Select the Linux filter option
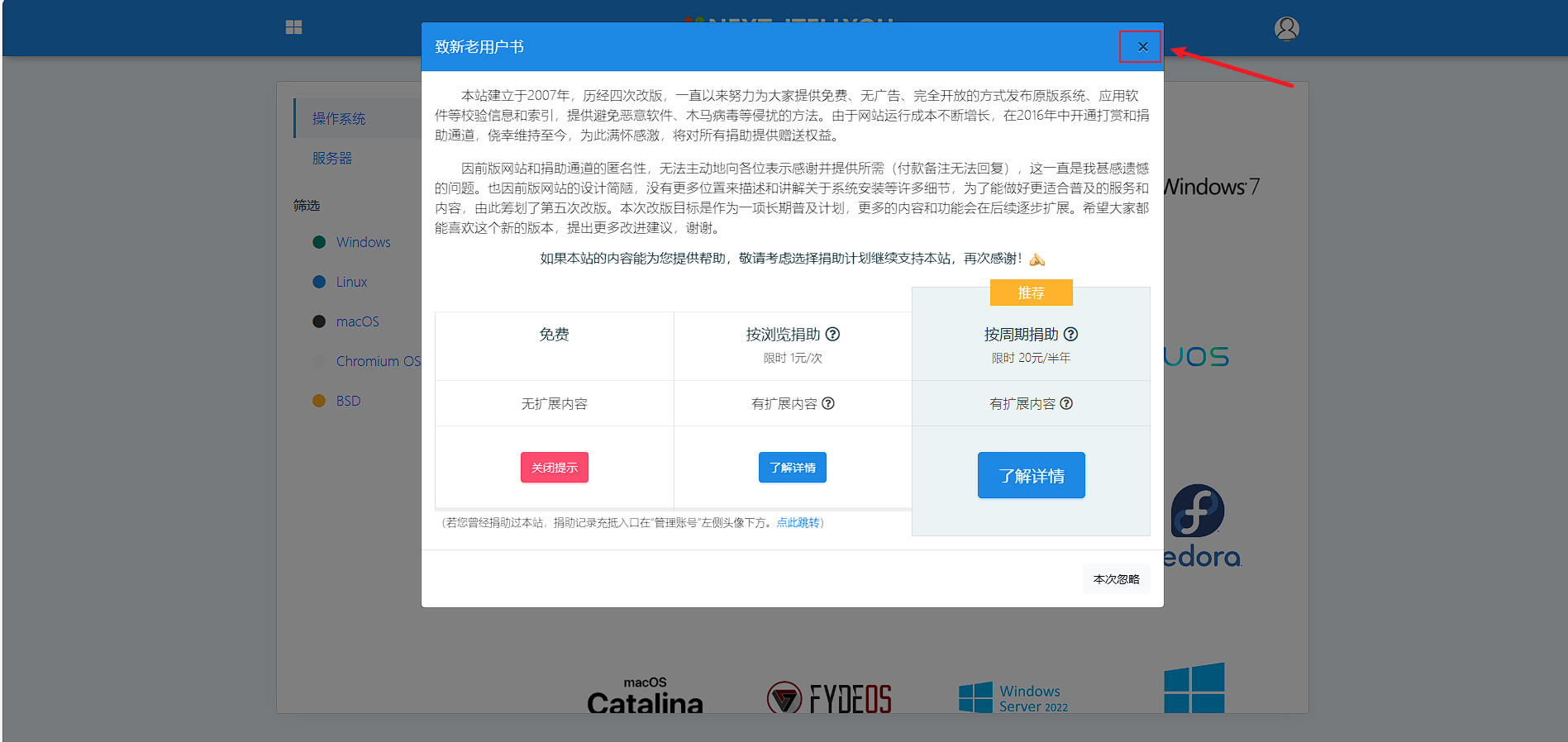Viewport: 1568px width, 742px height. 351,282
